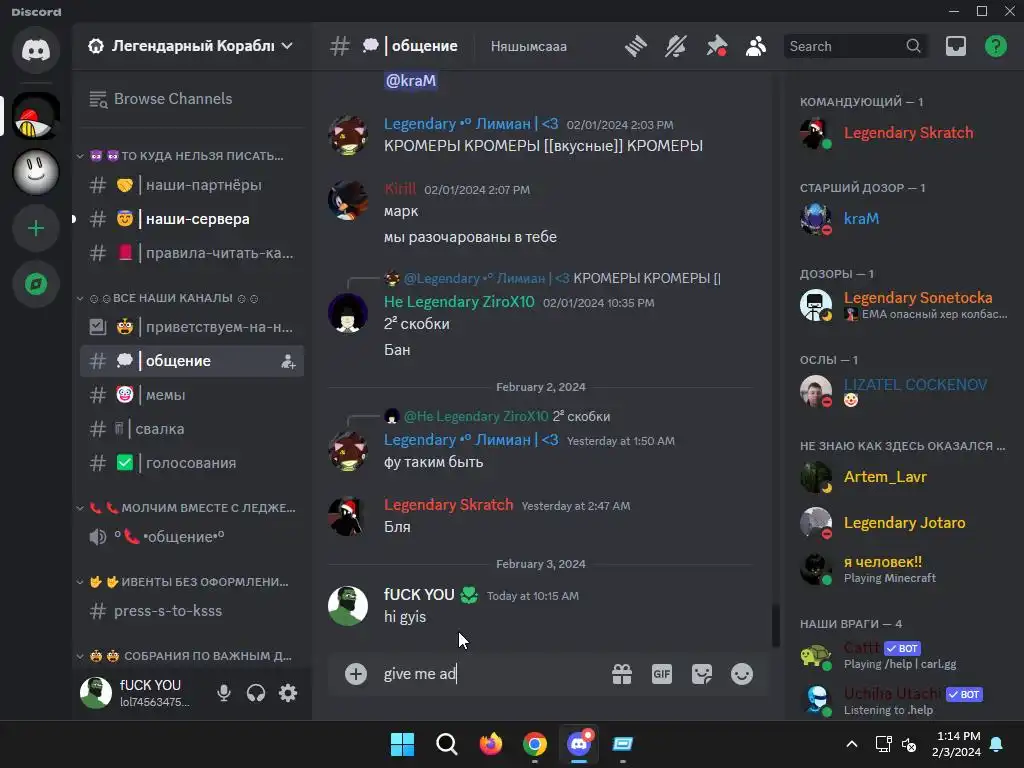
Task: Open Help question mark icon
Action: coord(995,46)
